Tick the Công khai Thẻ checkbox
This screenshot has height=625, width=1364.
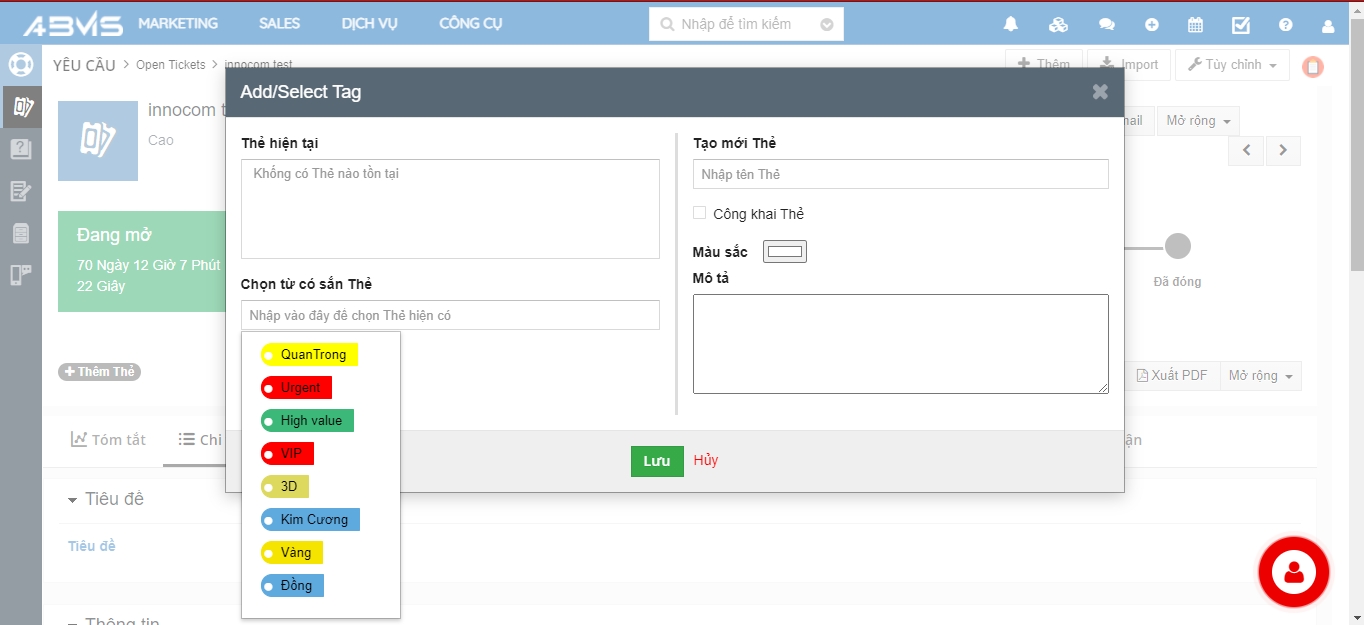[x=700, y=213]
